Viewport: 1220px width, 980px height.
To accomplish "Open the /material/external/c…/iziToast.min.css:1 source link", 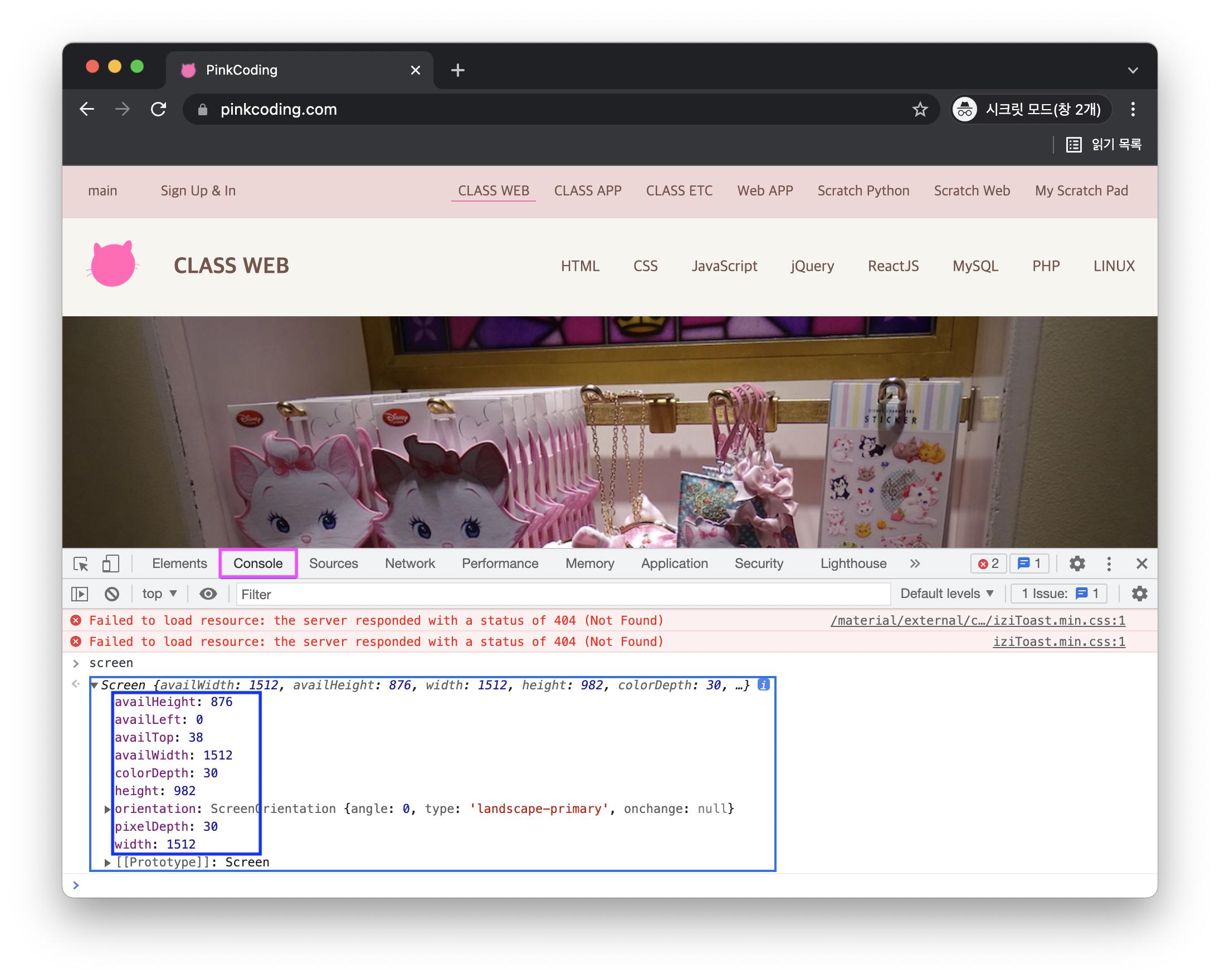I will (977, 621).
